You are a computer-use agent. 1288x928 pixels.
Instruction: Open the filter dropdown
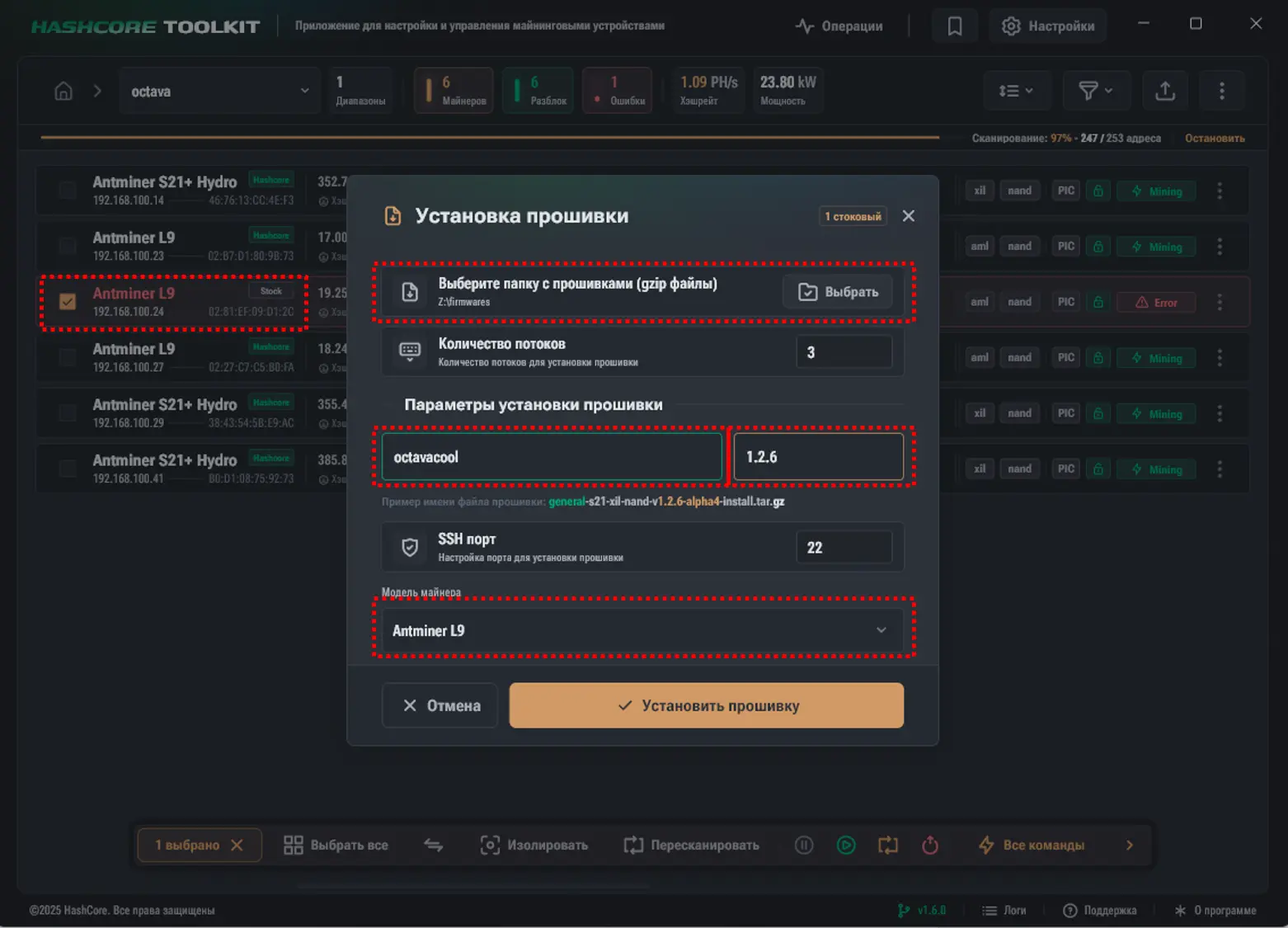point(1095,91)
